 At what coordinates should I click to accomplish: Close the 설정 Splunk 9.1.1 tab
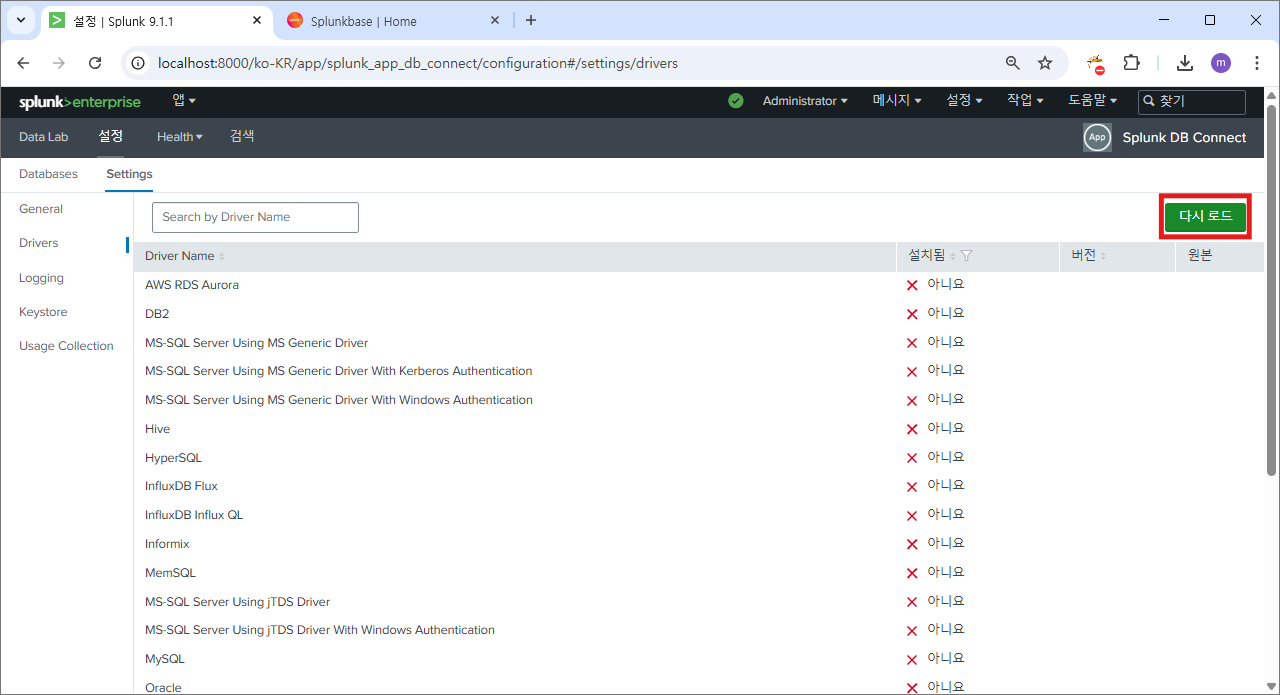coord(257,20)
